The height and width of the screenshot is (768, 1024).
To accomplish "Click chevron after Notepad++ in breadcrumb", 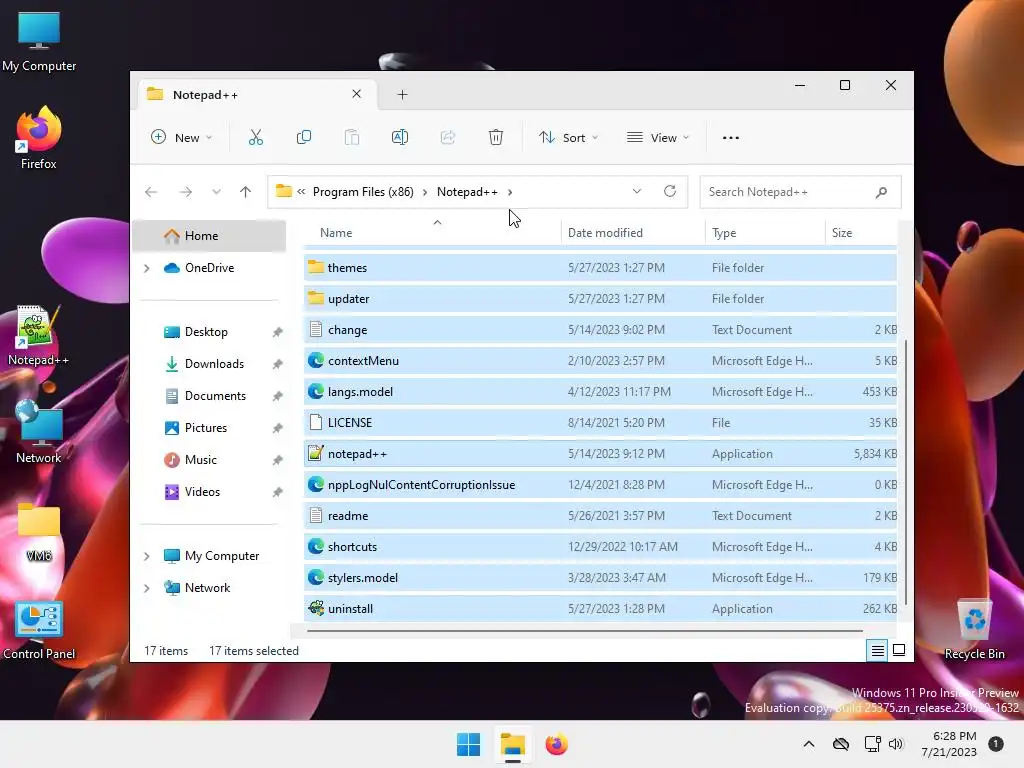I will point(510,192).
